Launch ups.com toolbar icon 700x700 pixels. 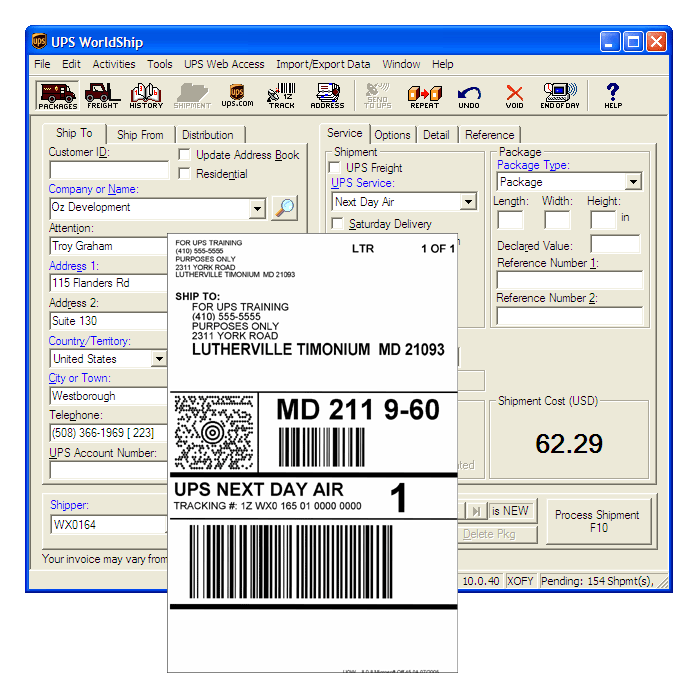pyautogui.click(x=237, y=96)
